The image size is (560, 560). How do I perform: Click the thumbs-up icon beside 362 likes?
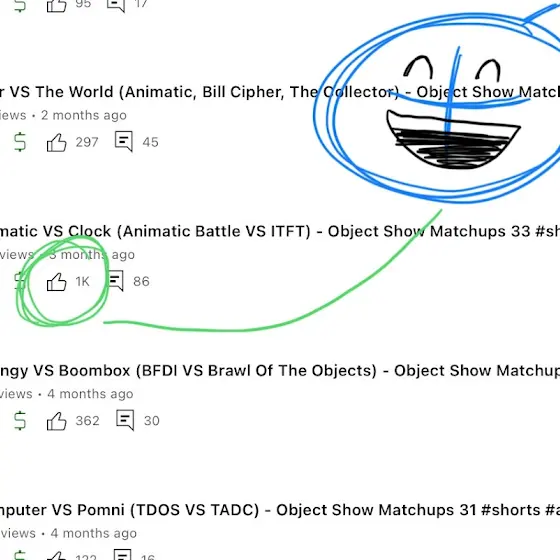56,421
